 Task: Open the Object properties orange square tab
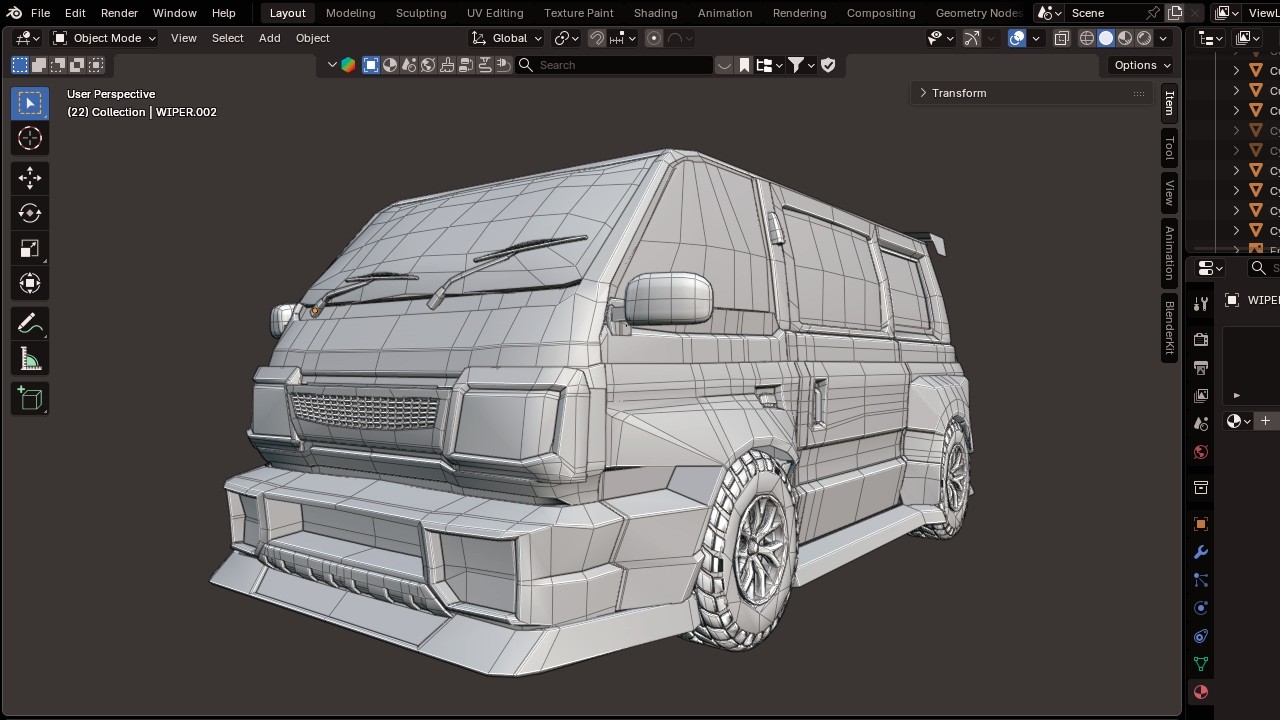click(x=1201, y=524)
